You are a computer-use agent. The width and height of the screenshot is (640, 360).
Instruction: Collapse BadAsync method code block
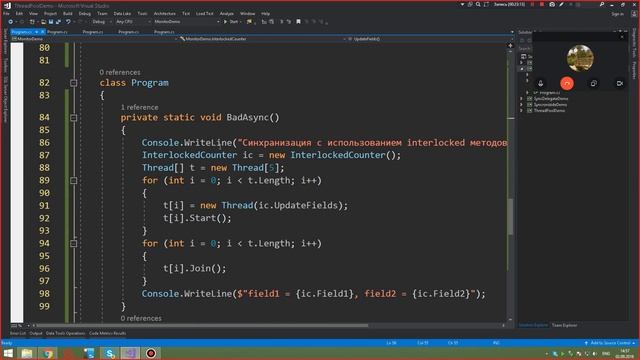click(73, 118)
